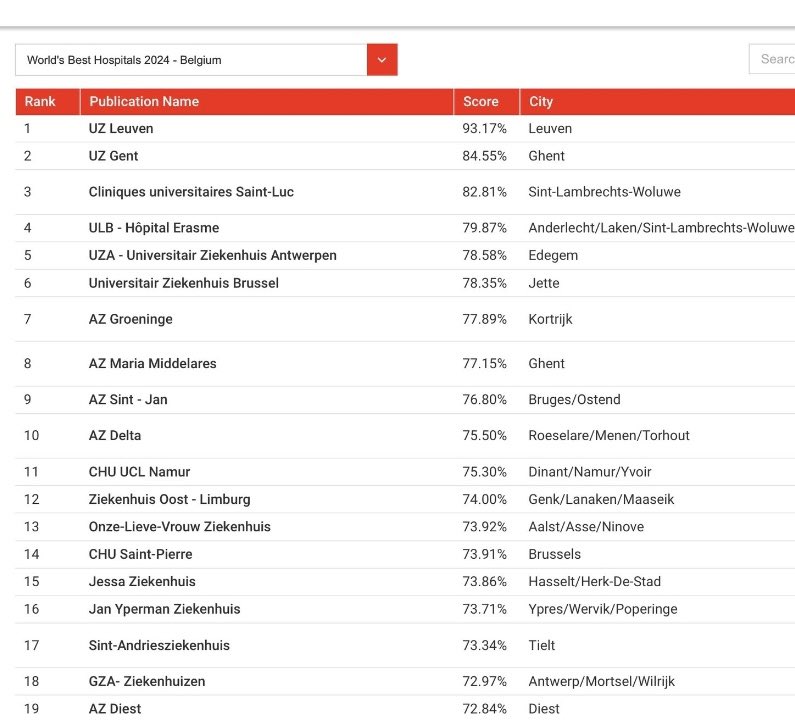Image resolution: width=795 pixels, height=721 pixels.
Task: Select GZA- Ziekenhuizen entry
Action: (147, 681)
